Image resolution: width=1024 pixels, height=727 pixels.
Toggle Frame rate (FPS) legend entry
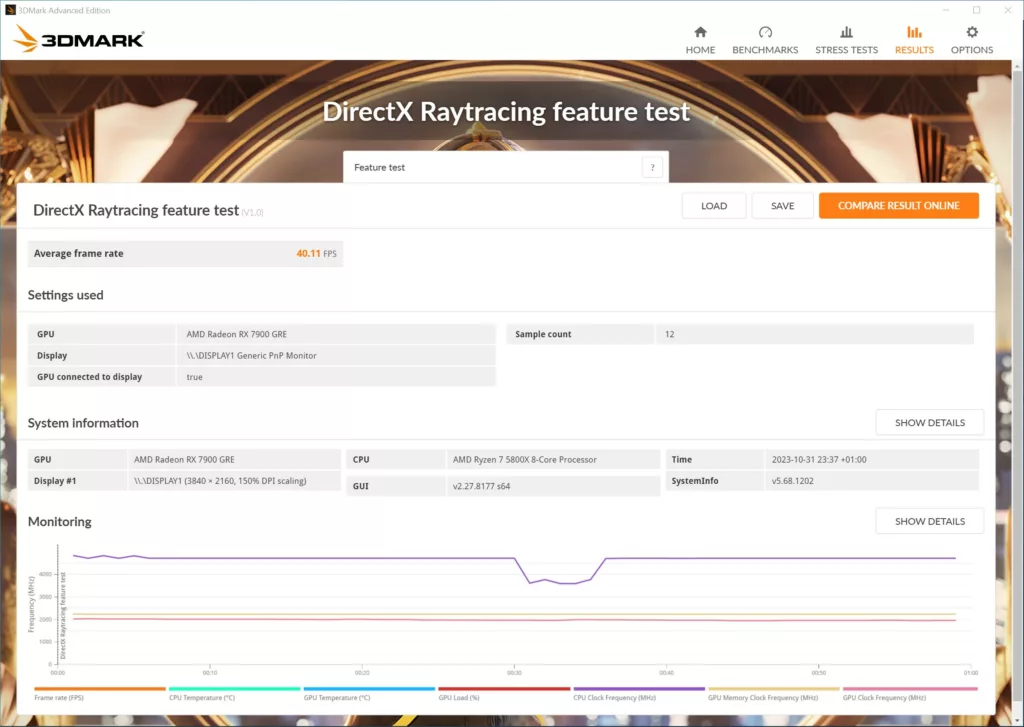(99, 693)
